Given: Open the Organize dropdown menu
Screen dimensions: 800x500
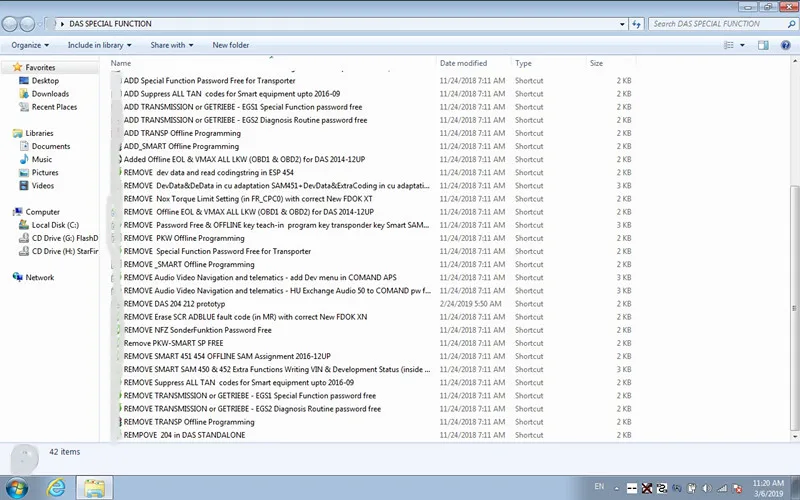Looking at the screenshot, I should [30, 45].
